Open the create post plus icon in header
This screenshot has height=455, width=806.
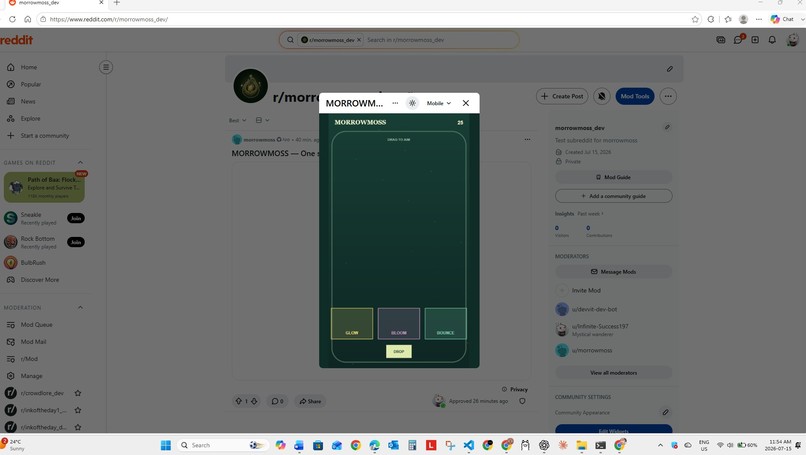tap(755, 40)
